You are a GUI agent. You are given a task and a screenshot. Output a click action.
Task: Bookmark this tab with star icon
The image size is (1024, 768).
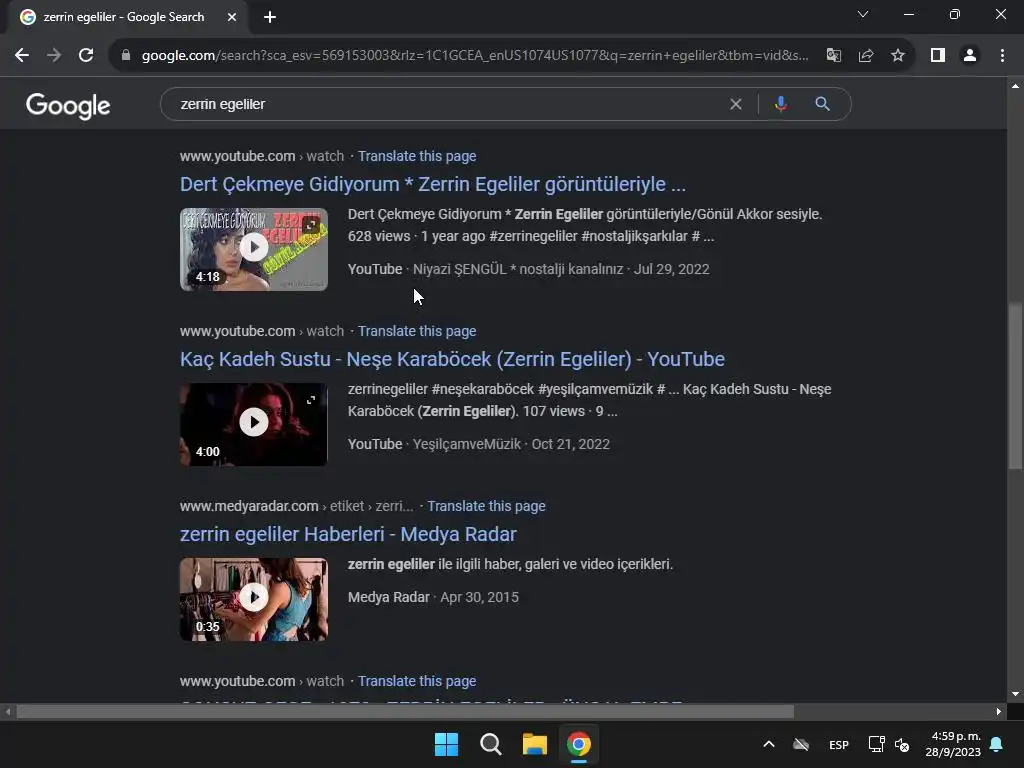pos(898,56)
